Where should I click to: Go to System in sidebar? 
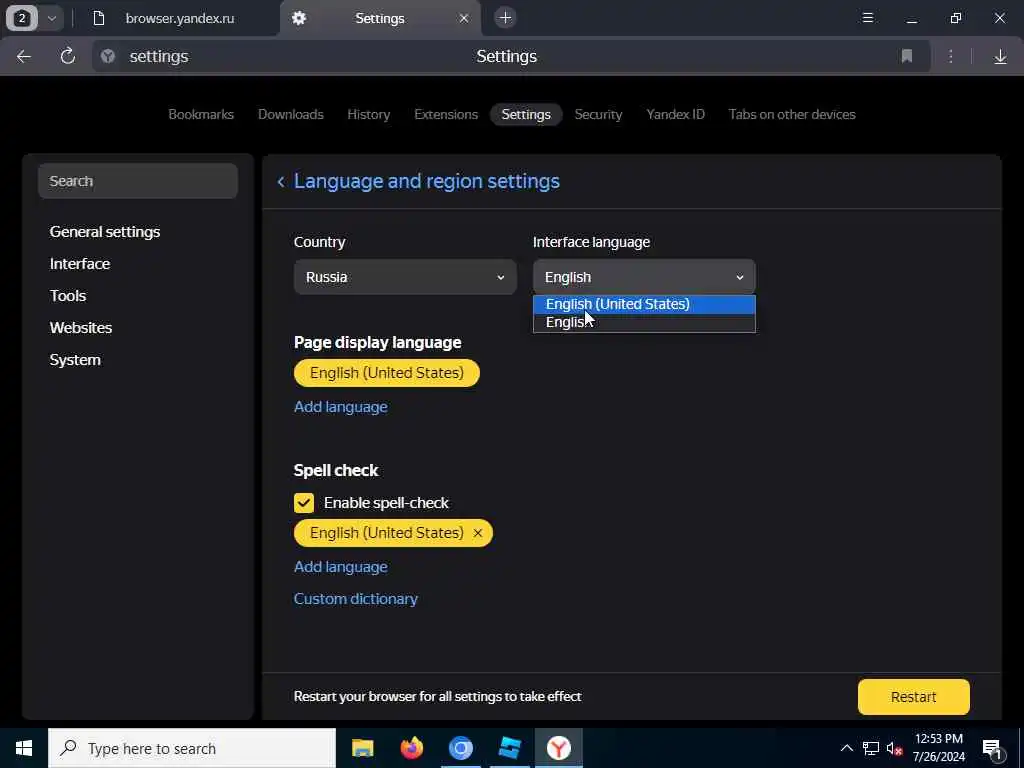point(75,360)
